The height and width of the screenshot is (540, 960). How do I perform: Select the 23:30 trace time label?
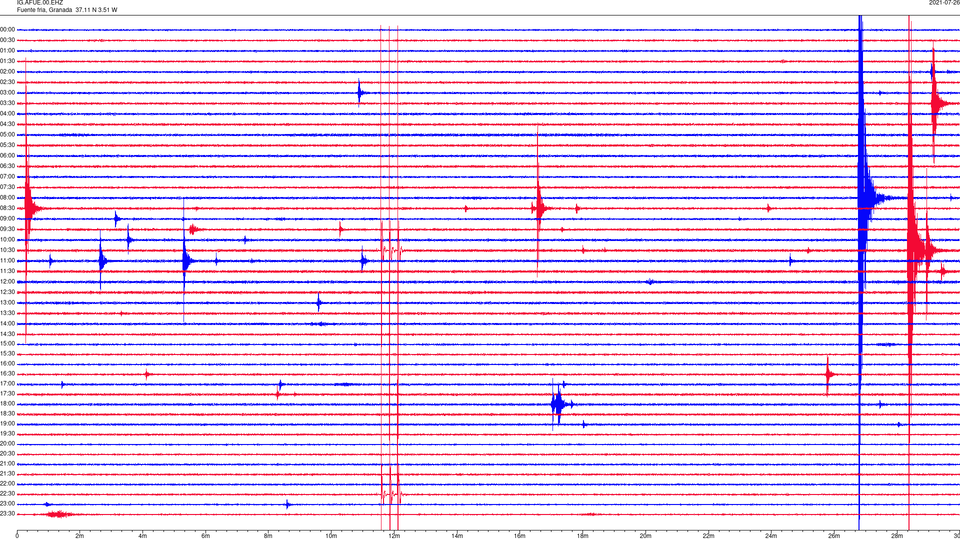pyautogui.click(x=8, y=514)
